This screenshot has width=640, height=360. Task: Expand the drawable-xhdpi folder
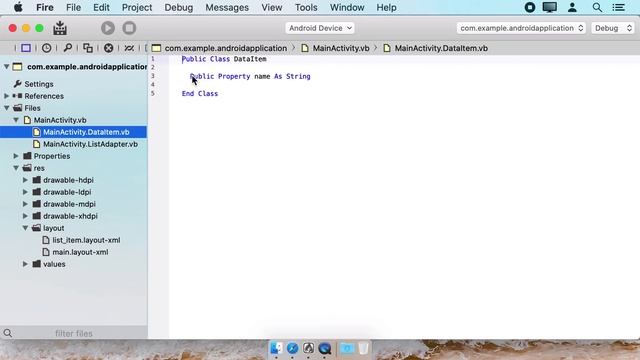pos(25,216)
